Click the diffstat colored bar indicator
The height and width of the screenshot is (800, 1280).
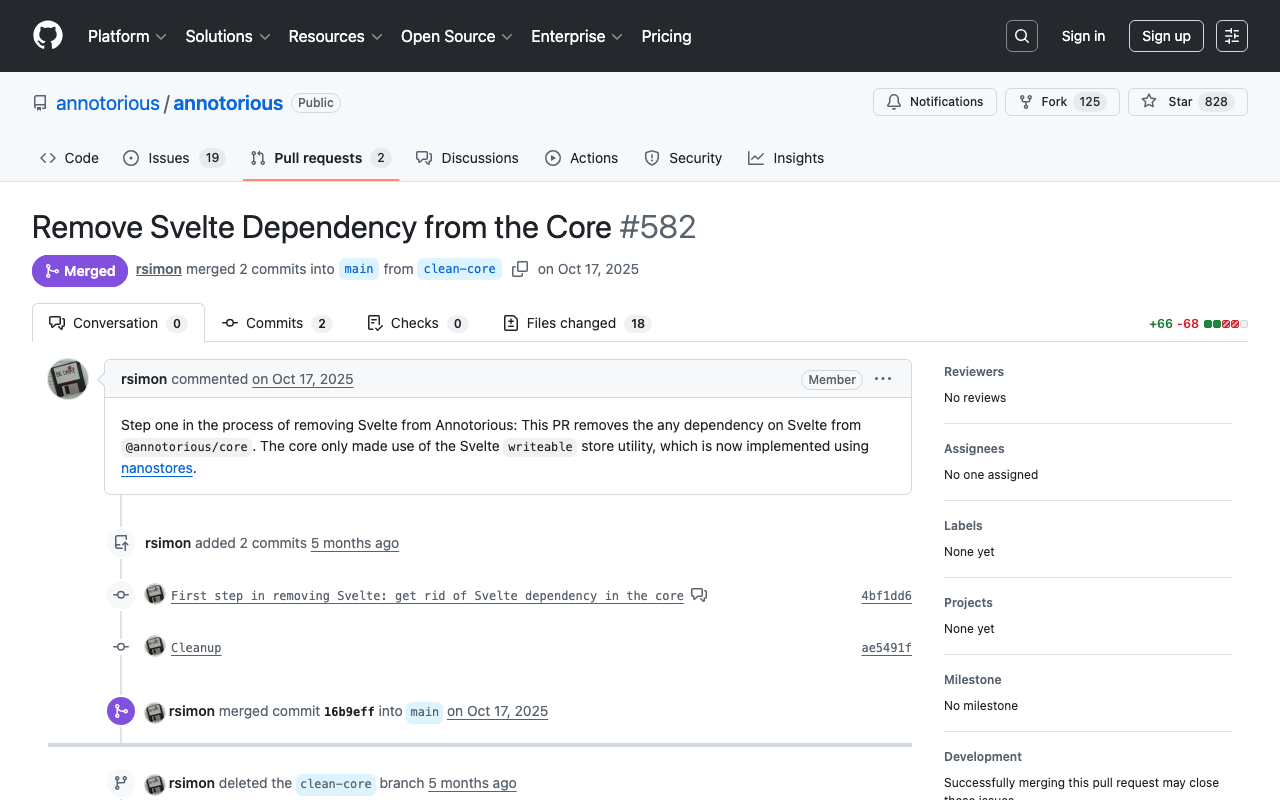(1225, 324)
